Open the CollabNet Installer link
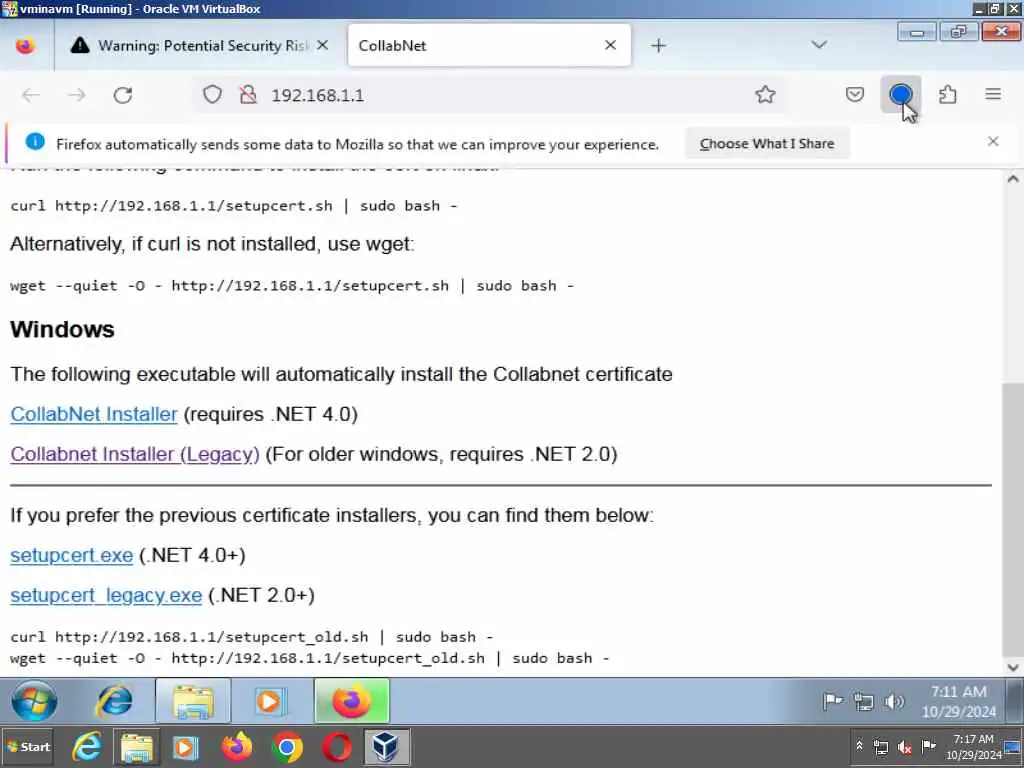1024x768 pixels. coord(94,414)
